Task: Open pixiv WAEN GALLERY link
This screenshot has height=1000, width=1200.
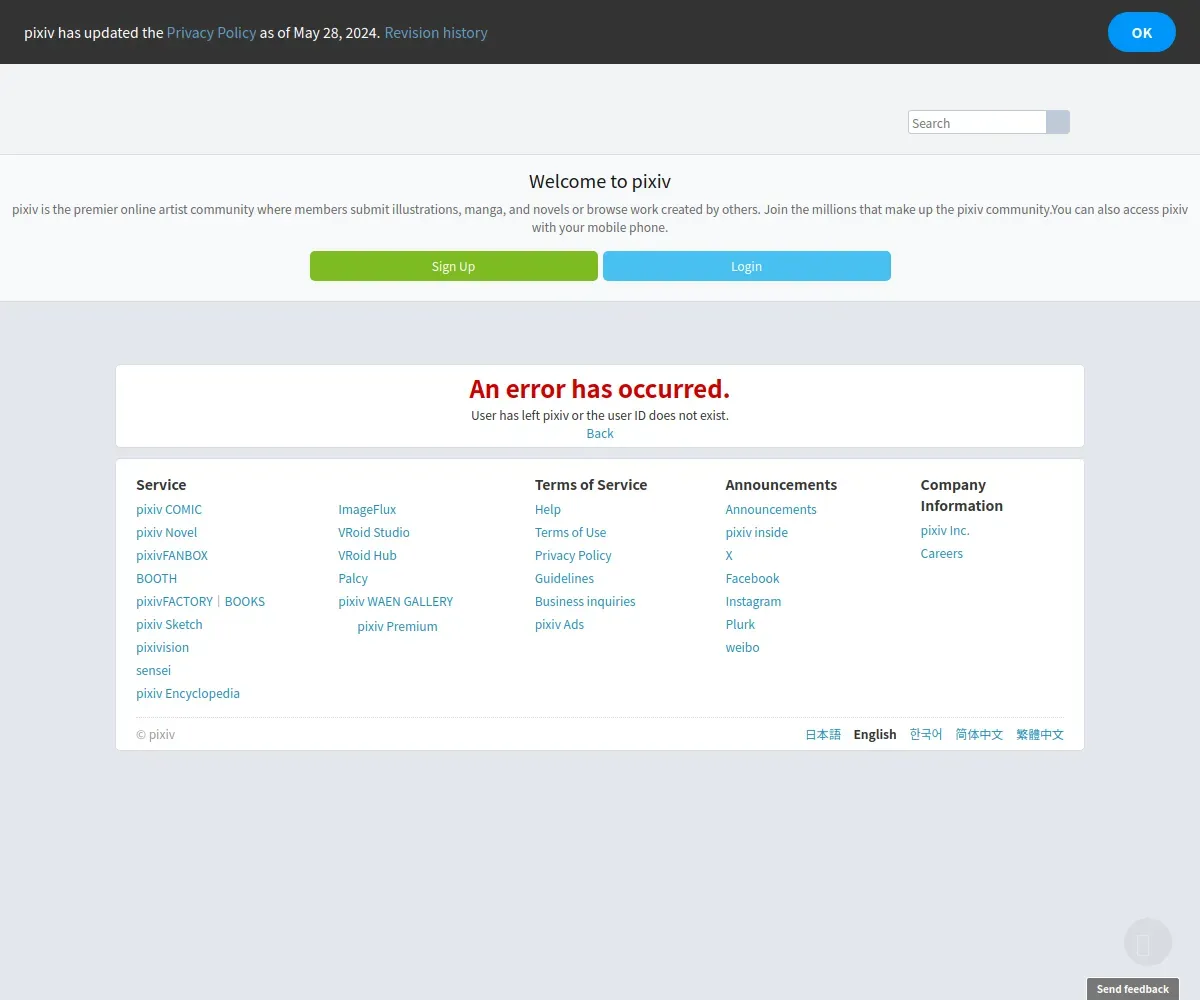Action: (x=396, y=601)
